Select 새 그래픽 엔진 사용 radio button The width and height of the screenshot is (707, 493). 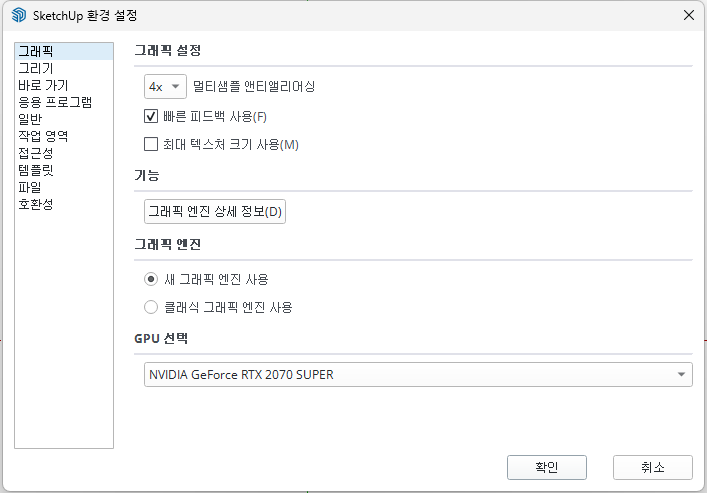coord(151,279)
